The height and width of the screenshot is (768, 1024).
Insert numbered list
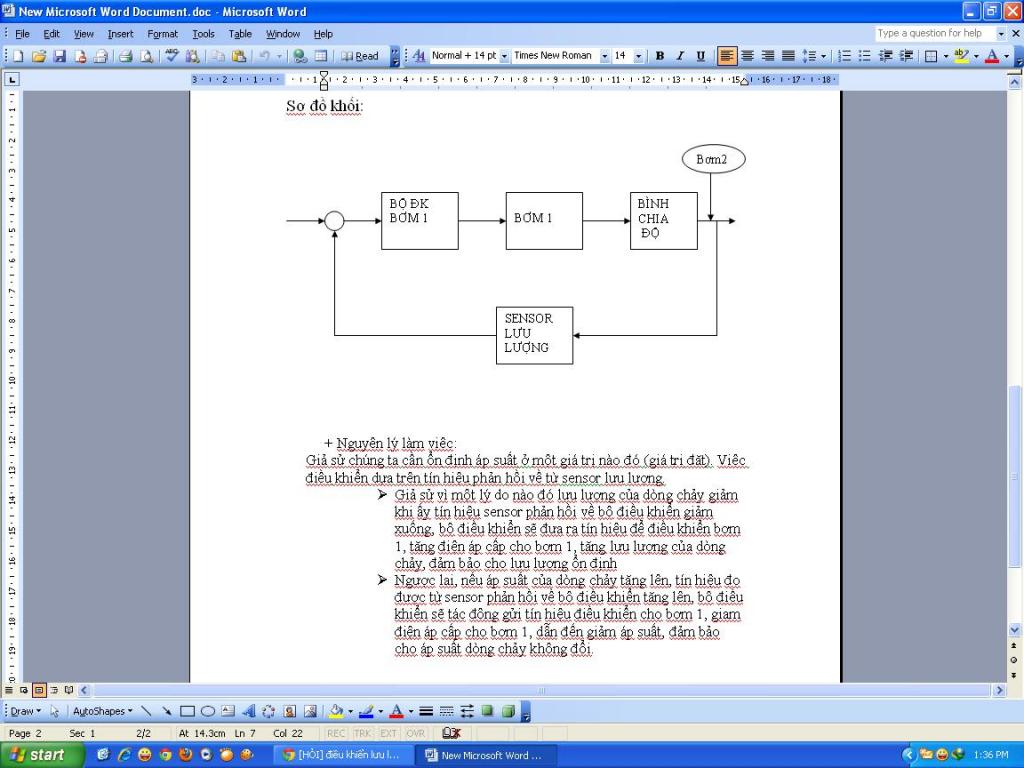point(844,56)
